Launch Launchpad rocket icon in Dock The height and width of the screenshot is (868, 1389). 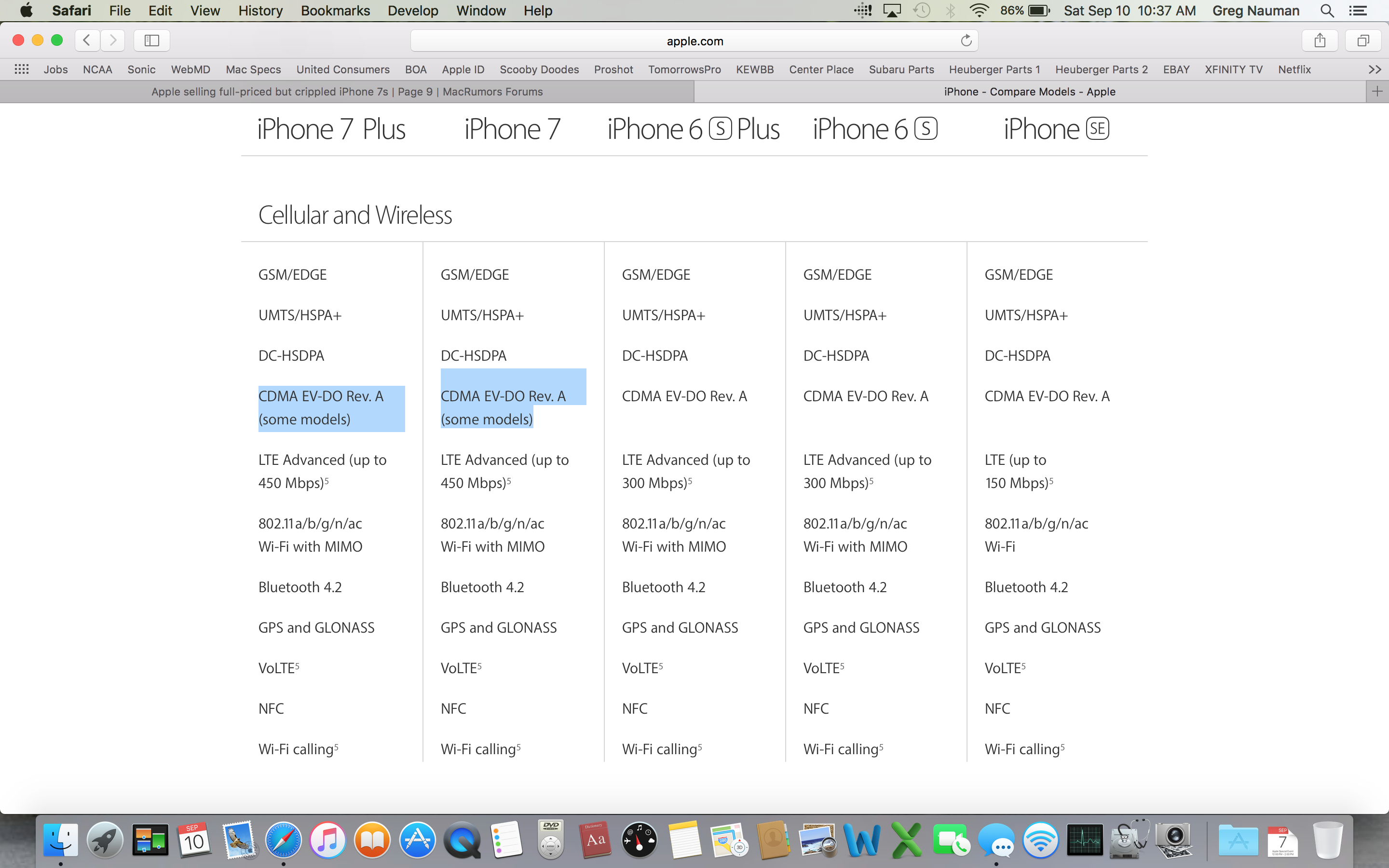pyautogui.click(x=105, y=840)
